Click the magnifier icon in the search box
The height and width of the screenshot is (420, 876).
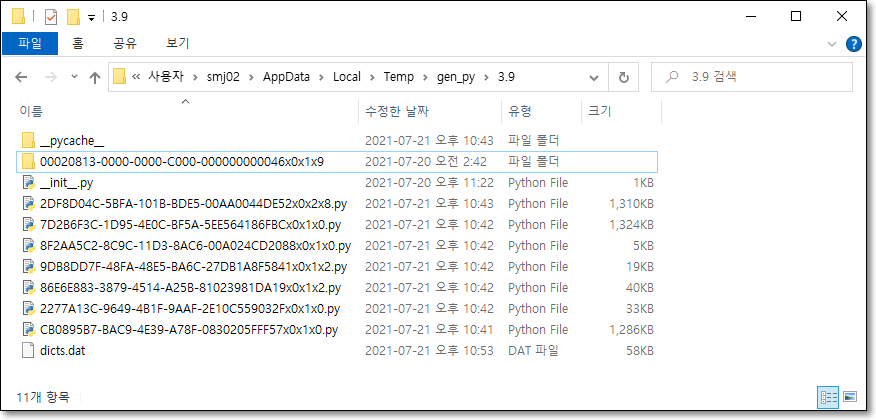point(672,77)
